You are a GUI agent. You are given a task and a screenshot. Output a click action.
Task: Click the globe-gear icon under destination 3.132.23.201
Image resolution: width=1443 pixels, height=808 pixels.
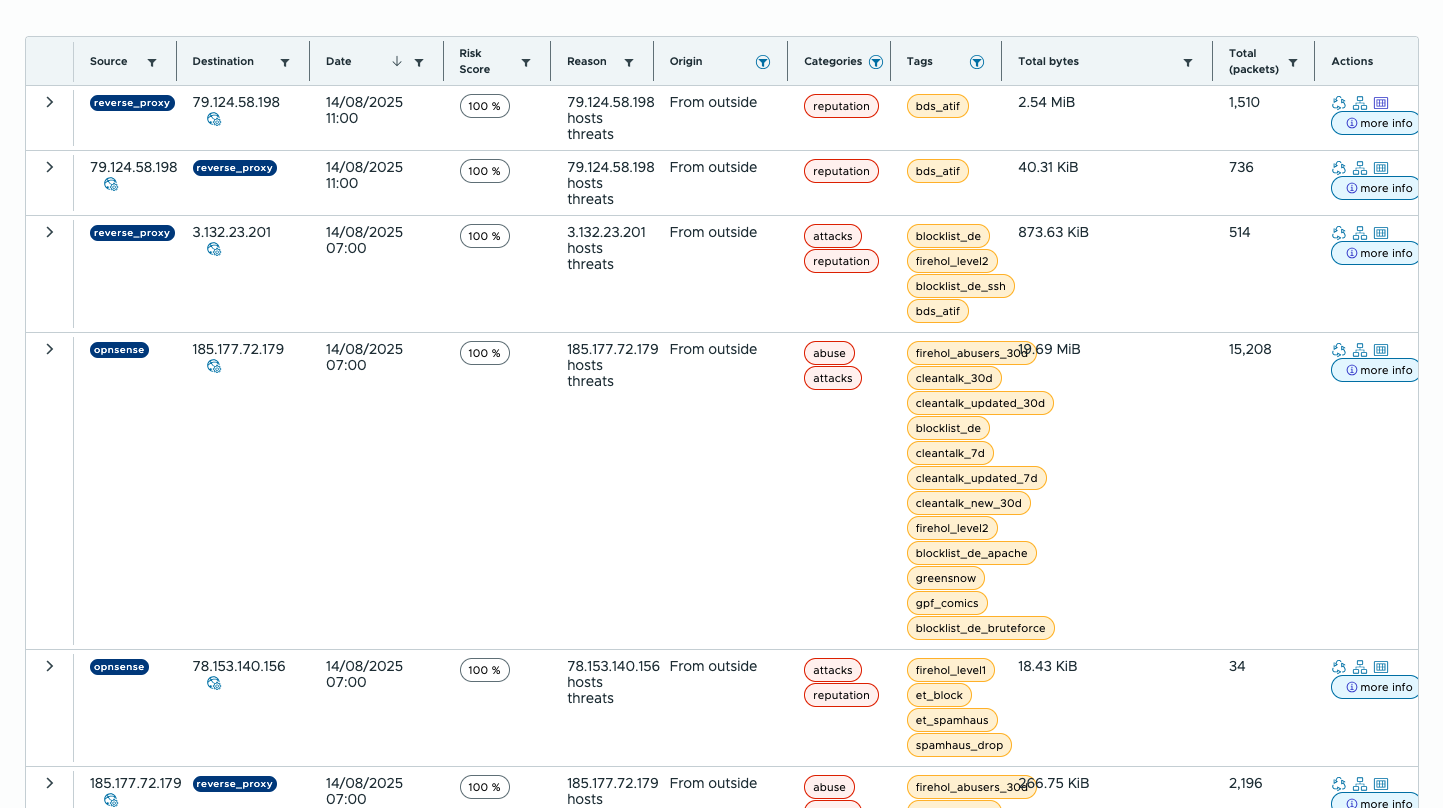click(214, 249)
